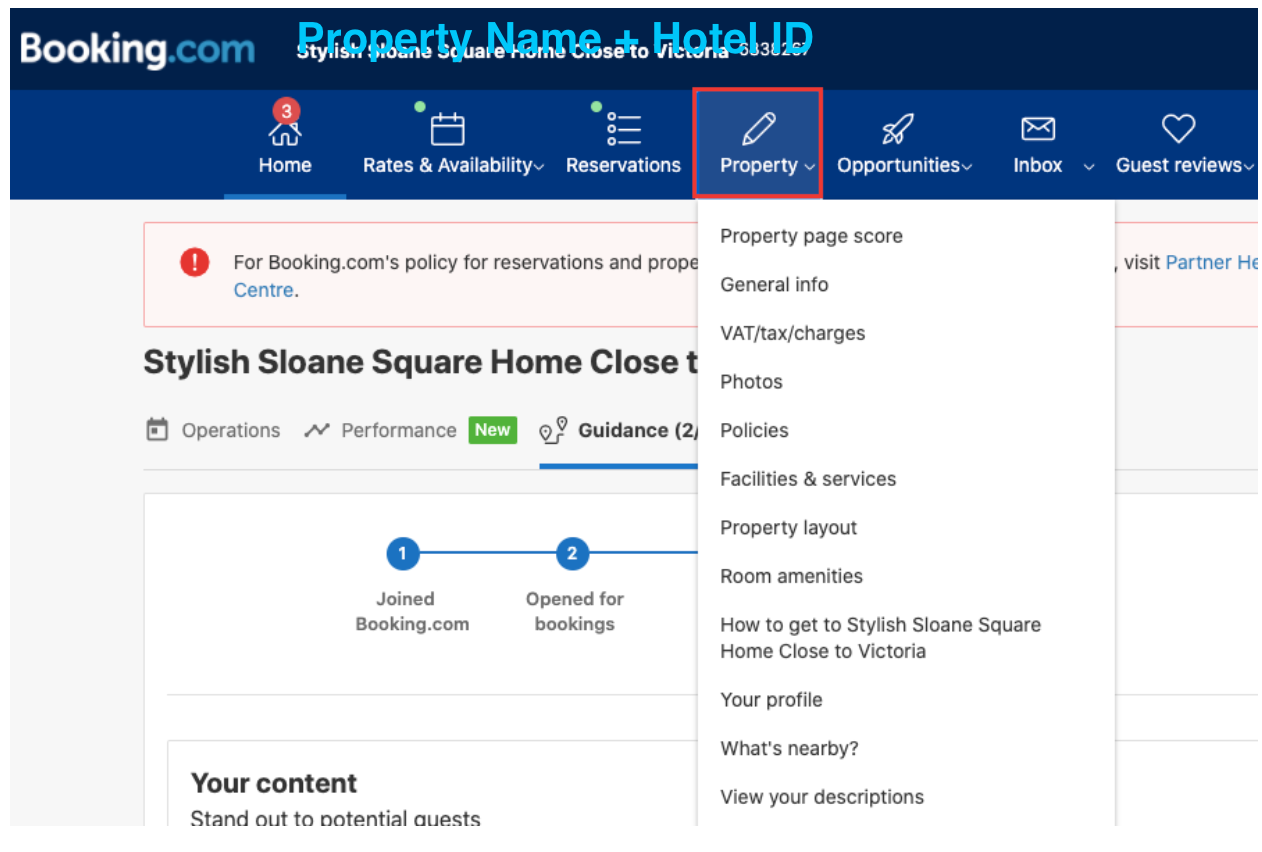
Task: Click step 1 Joined Booking.com circle
Action: (402, 553)
